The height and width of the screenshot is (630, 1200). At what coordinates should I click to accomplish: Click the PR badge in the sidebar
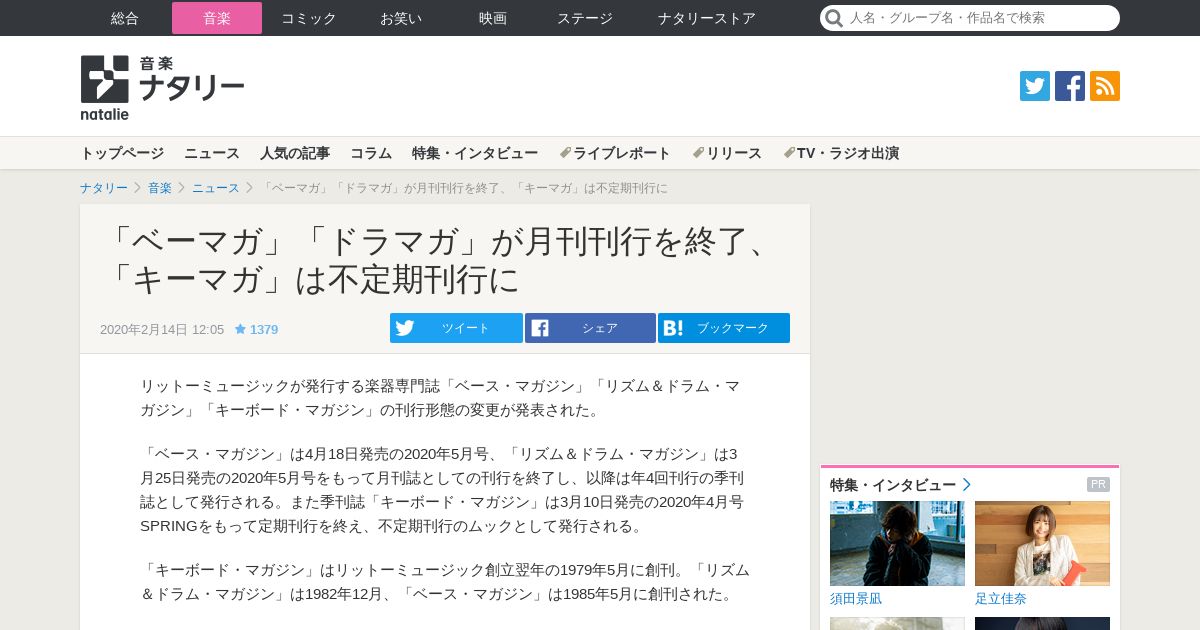(x=1098, y=485)
